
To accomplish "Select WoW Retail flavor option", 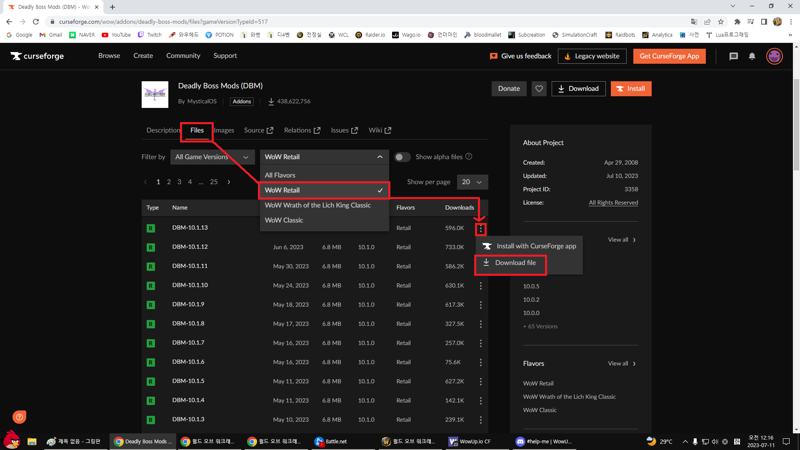I will pyautogui.click(x=324, y=190).
